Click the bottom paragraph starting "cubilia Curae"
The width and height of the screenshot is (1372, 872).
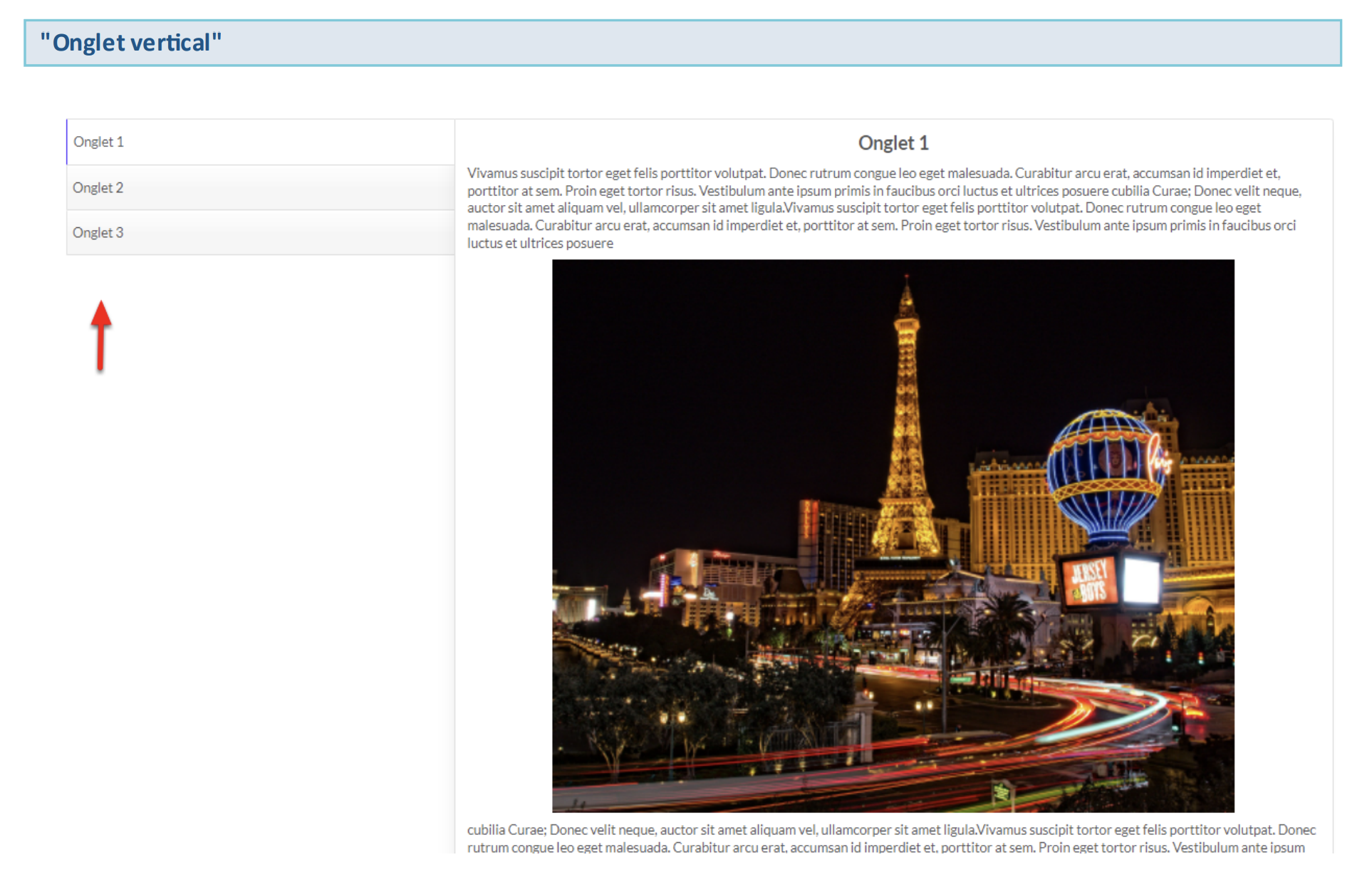(x=890, y=831)
